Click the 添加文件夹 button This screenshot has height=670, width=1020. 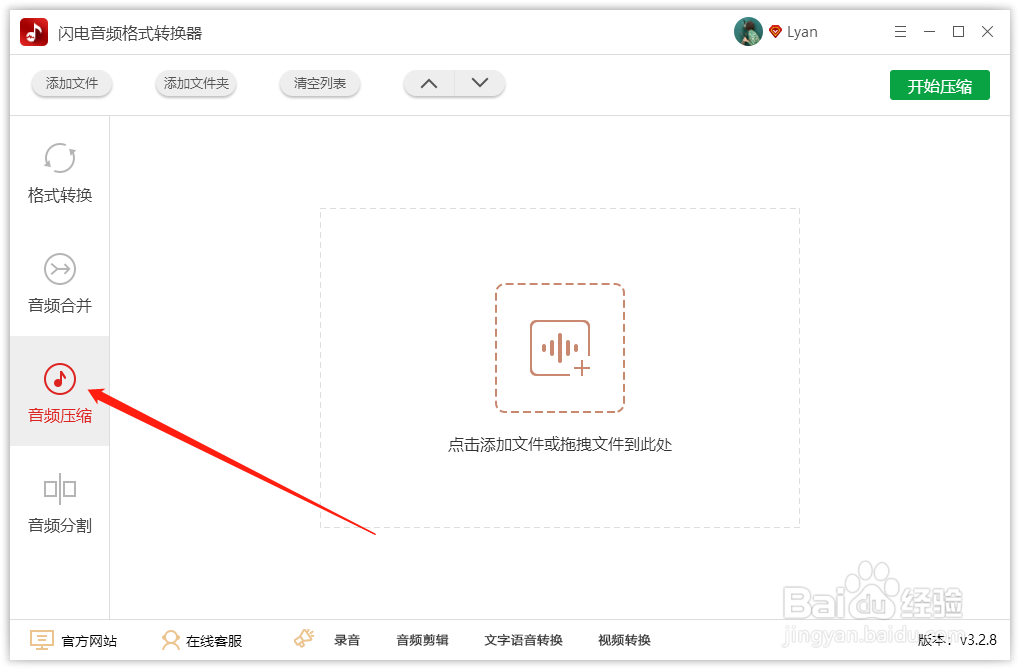[x=196, y=83]
